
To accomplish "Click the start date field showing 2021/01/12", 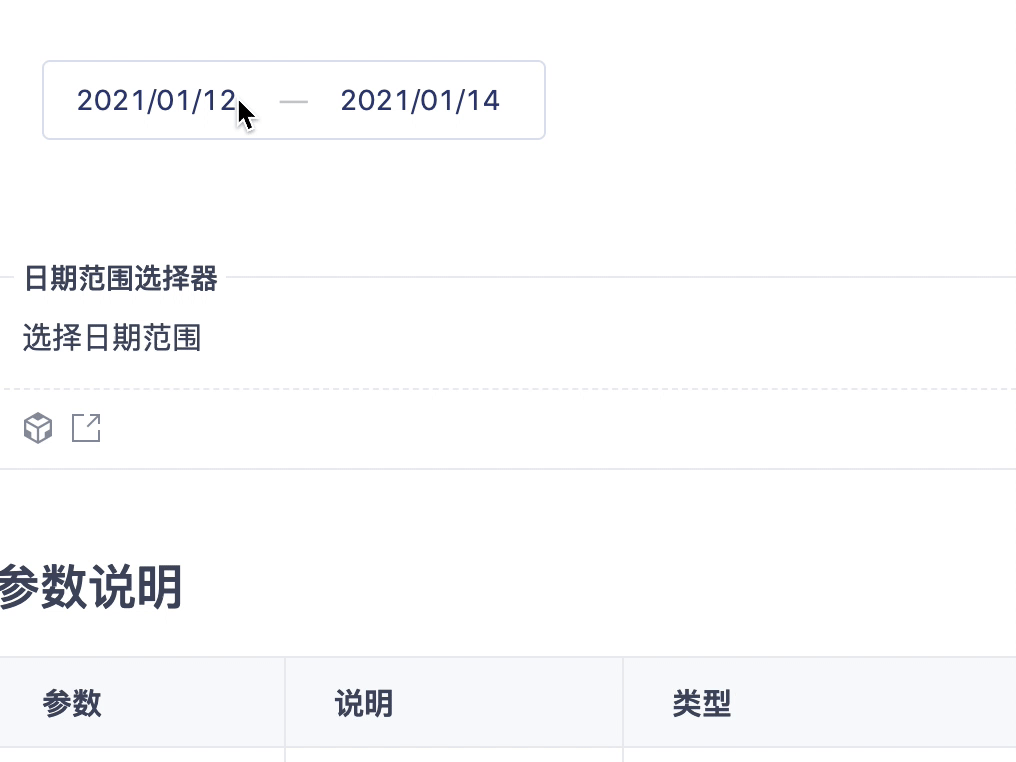I will 156,100.
